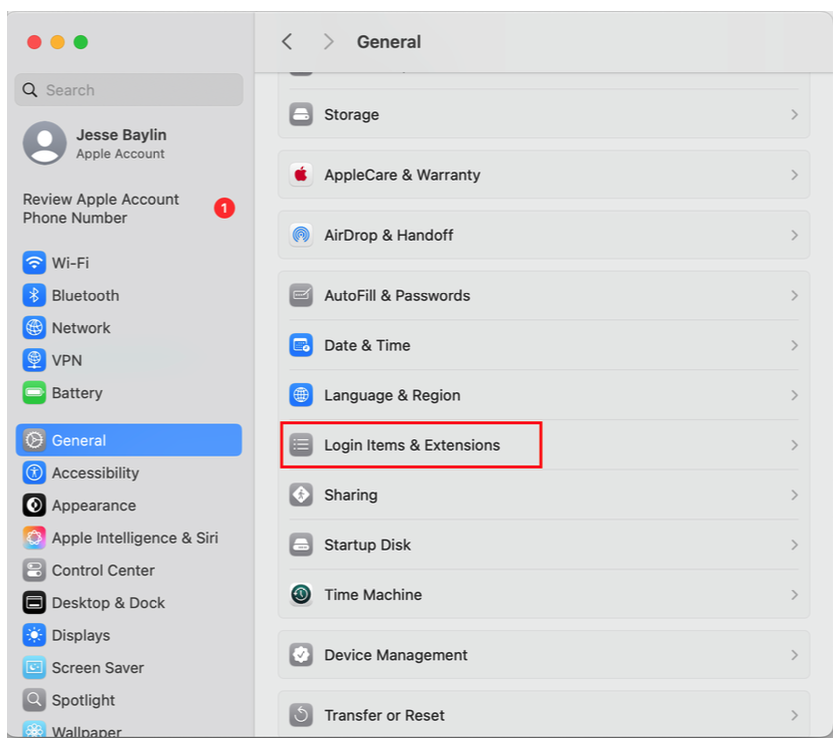840x748 pixels.
Task: Open Accessibility via its blue icon
Action: (x=34, y=473)
